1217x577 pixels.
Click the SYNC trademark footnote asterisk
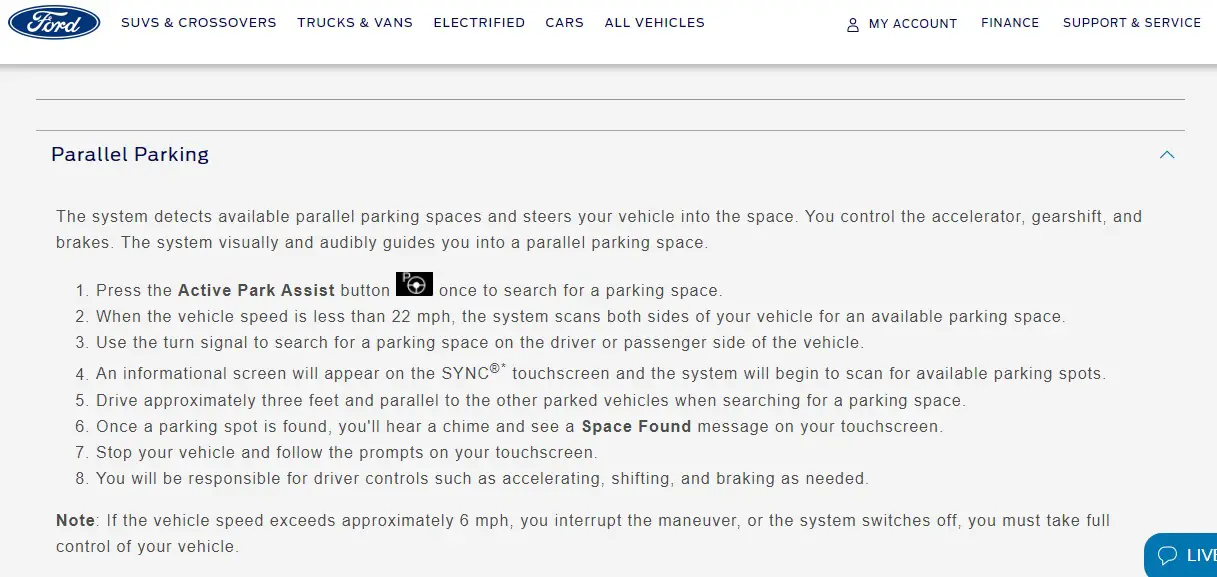tap(503, 367)
